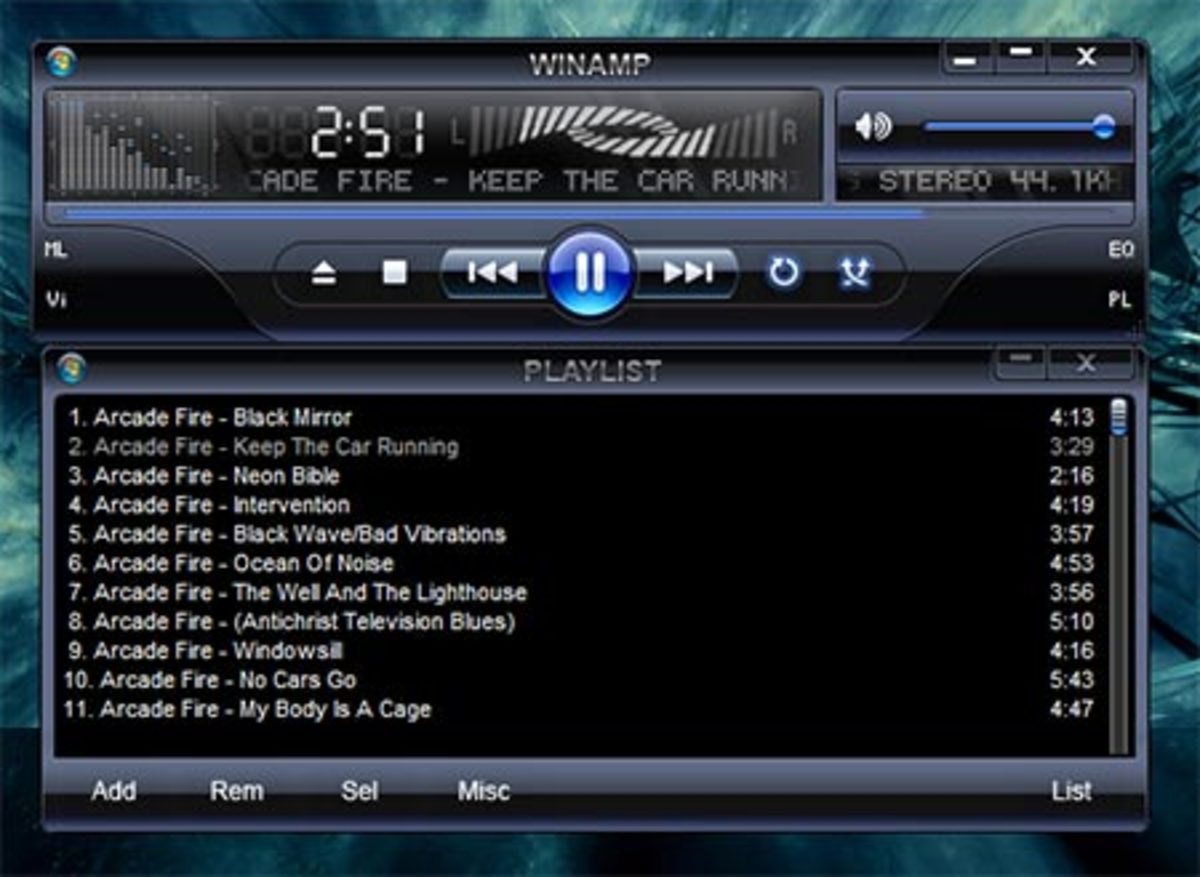
Task: Select track 11 My Body Is A Cage
Action: click(x=581, y=709)
